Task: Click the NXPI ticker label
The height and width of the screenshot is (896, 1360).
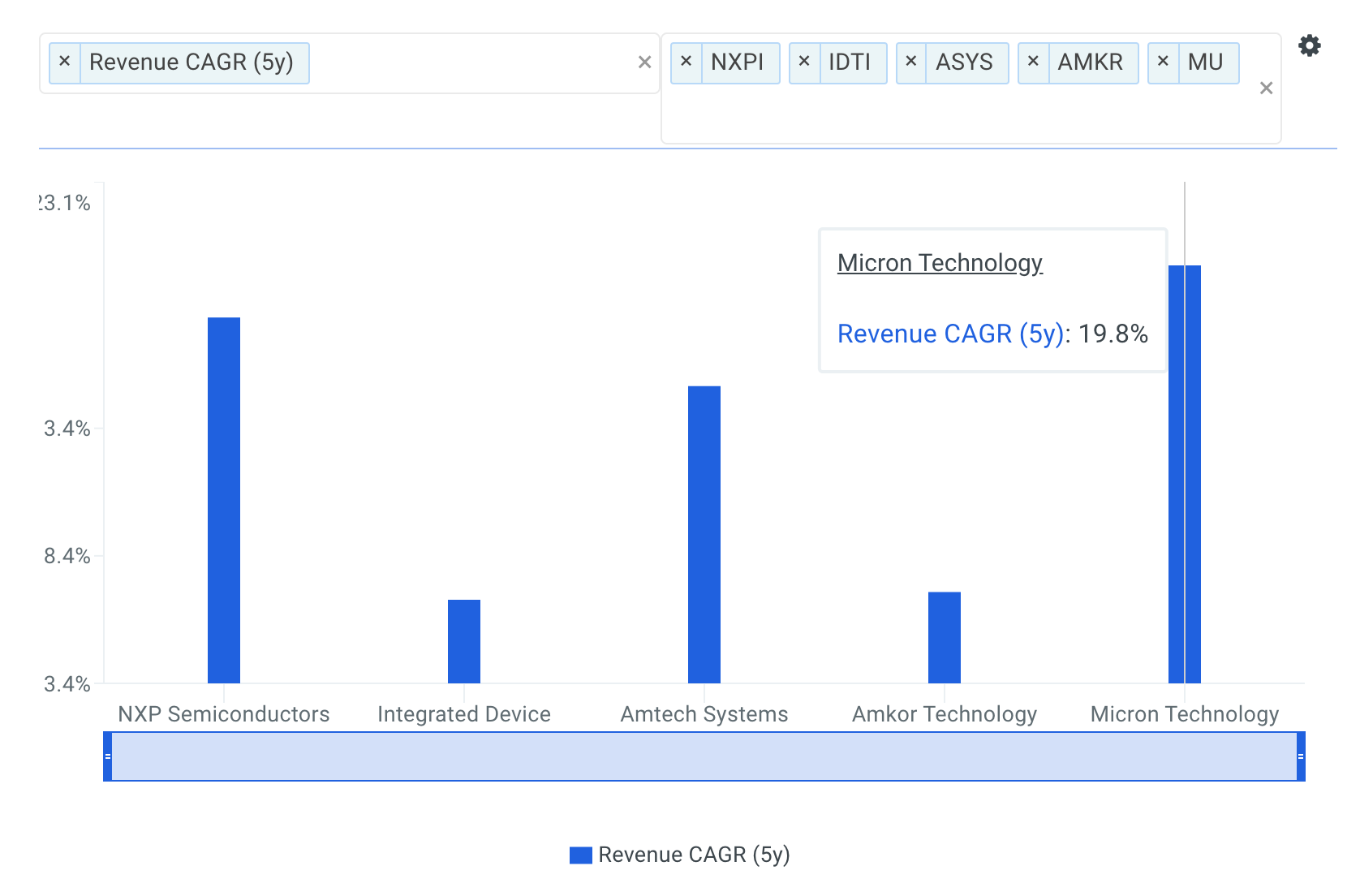Action: (737, 62)
